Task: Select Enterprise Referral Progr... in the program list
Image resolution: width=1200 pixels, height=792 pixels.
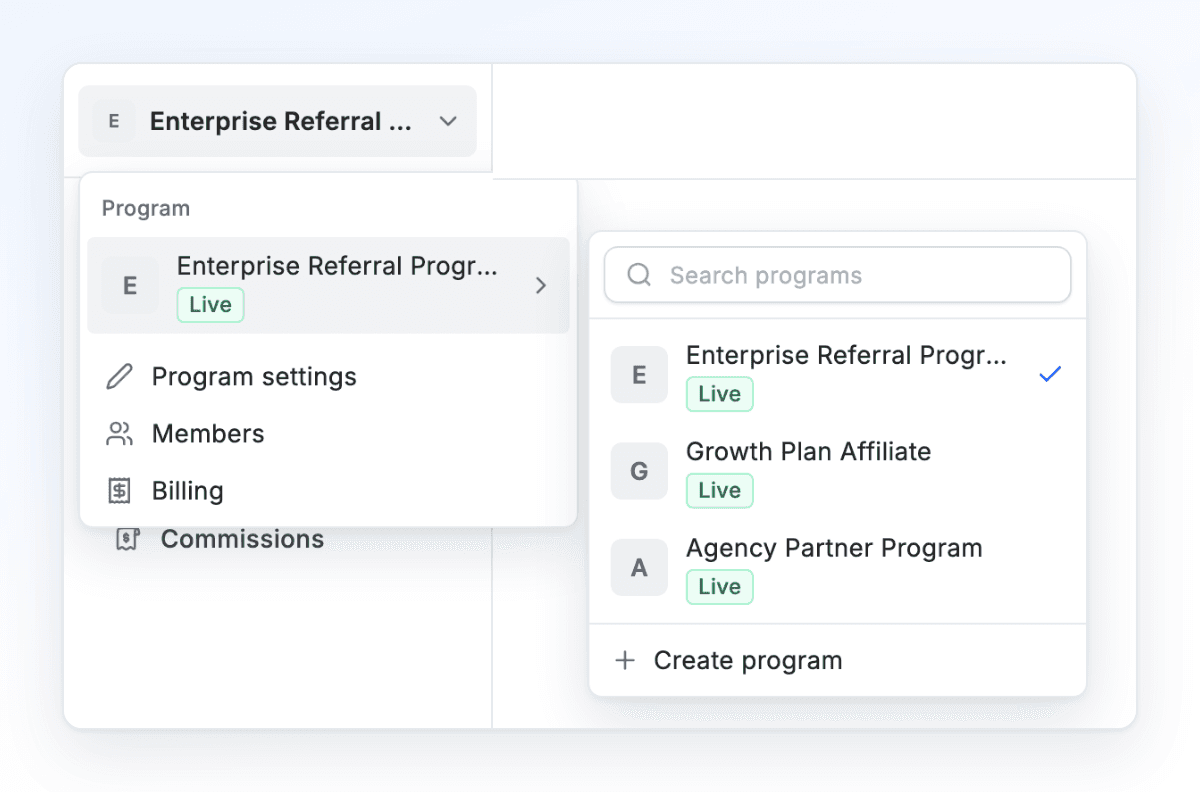Action: click(x=837, y=375)
